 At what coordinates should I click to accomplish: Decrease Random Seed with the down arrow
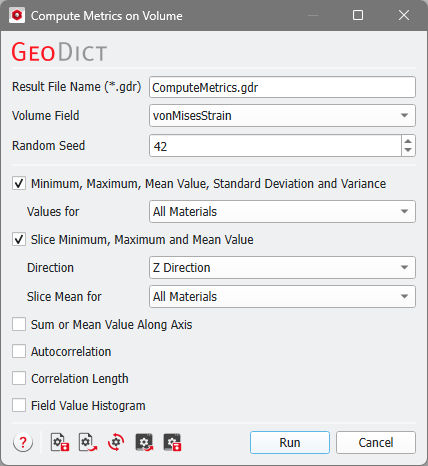point(408,151)
